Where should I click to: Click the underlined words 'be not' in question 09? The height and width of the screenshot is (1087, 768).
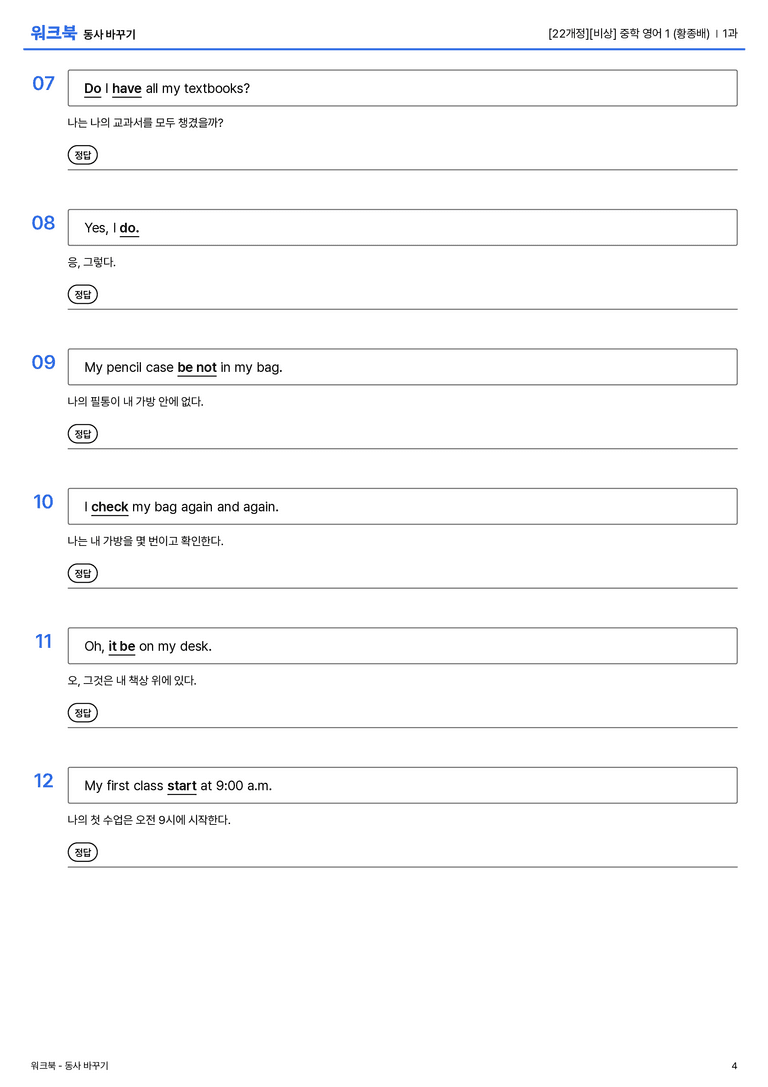point(197,367)
